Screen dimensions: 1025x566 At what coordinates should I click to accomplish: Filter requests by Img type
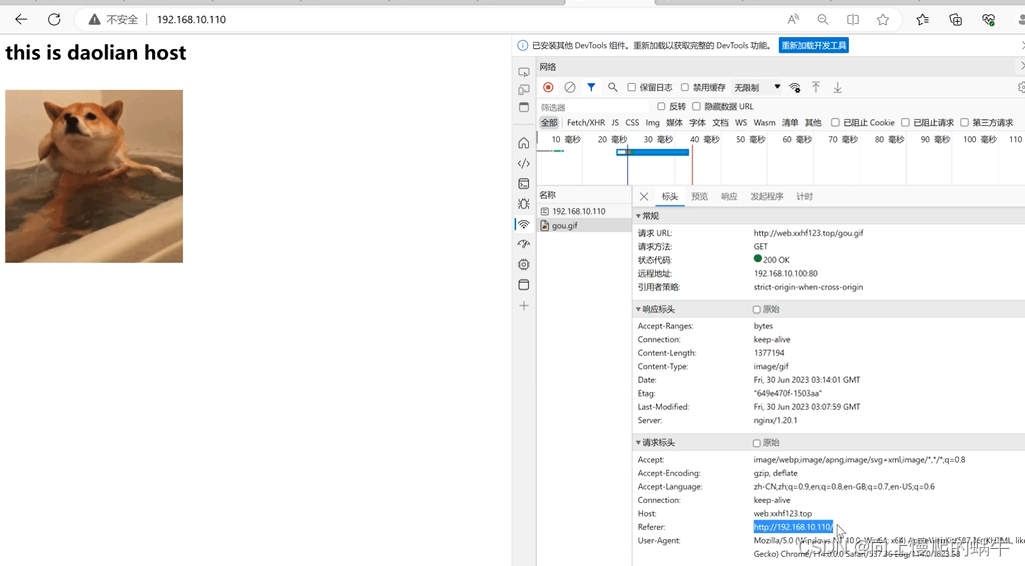652,122
